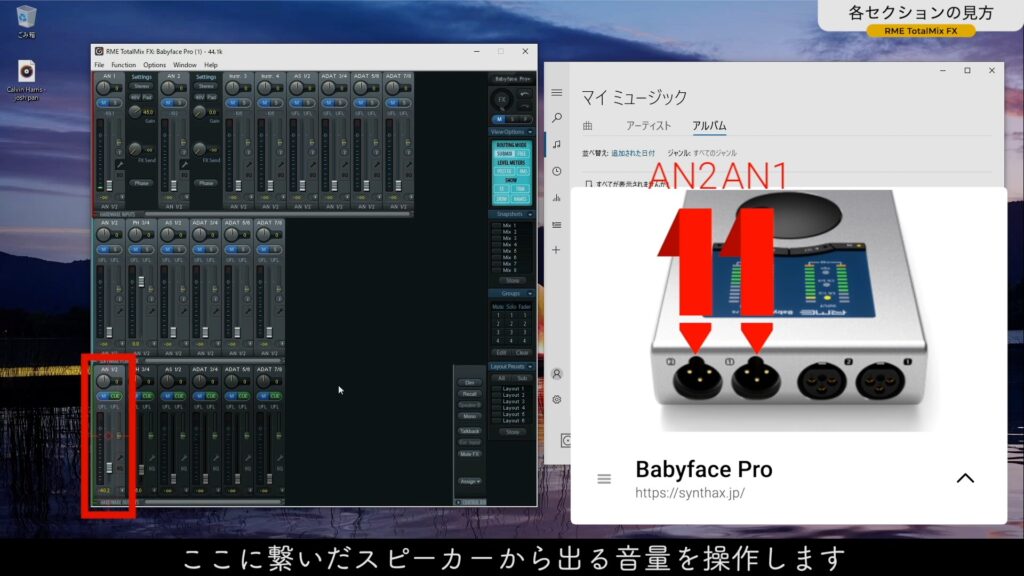Expand the AN 1 input channel bottom arrow

121,197
